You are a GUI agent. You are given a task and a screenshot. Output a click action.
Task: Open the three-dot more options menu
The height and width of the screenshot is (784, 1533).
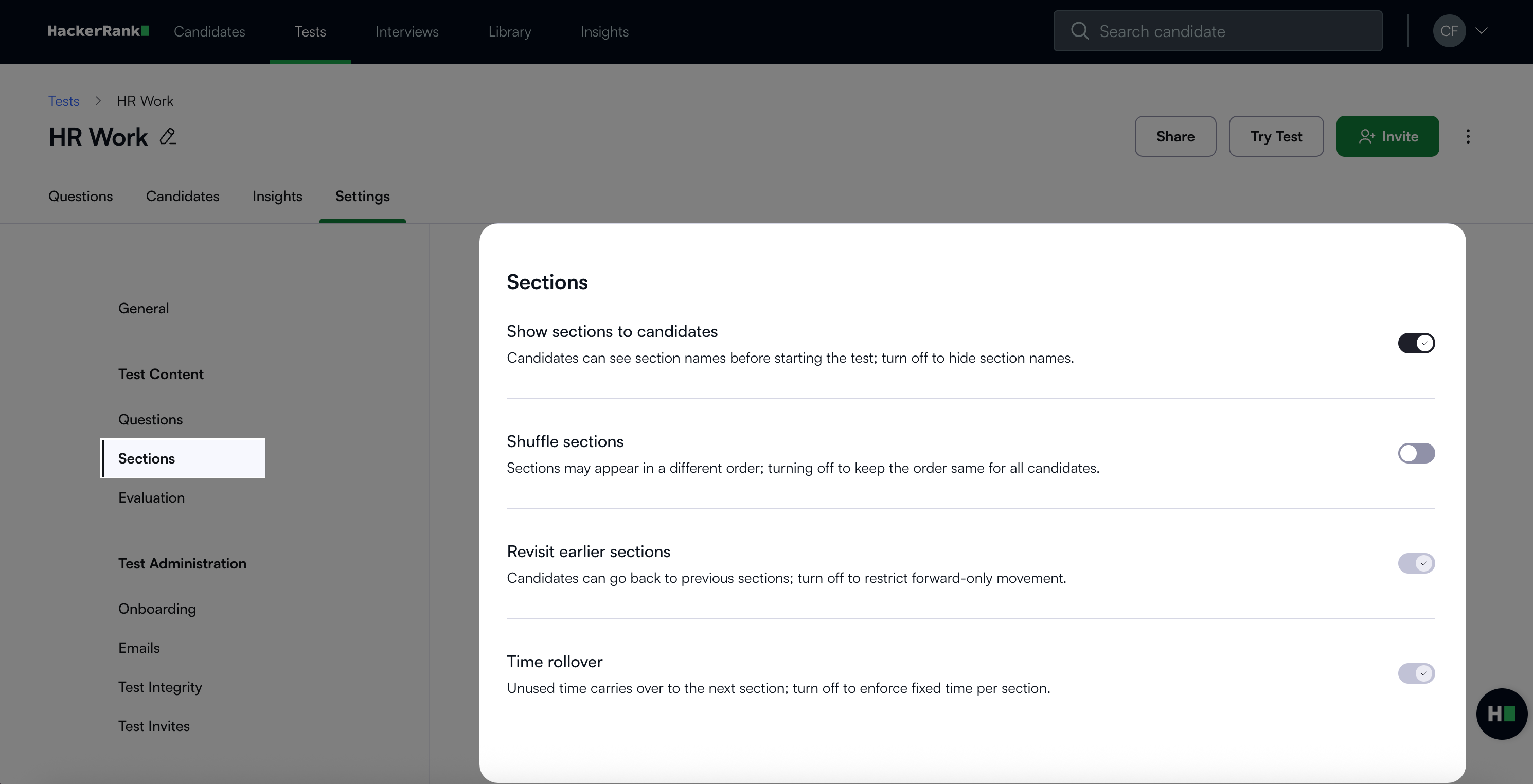click(x=1468, y=137)
